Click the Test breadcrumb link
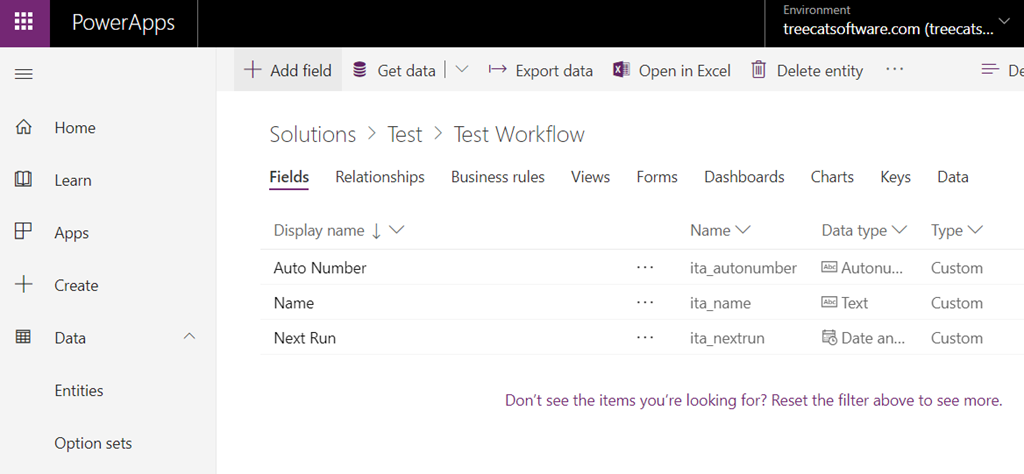This screenshot has height=474, width=1024. click(x=405, y=134)
